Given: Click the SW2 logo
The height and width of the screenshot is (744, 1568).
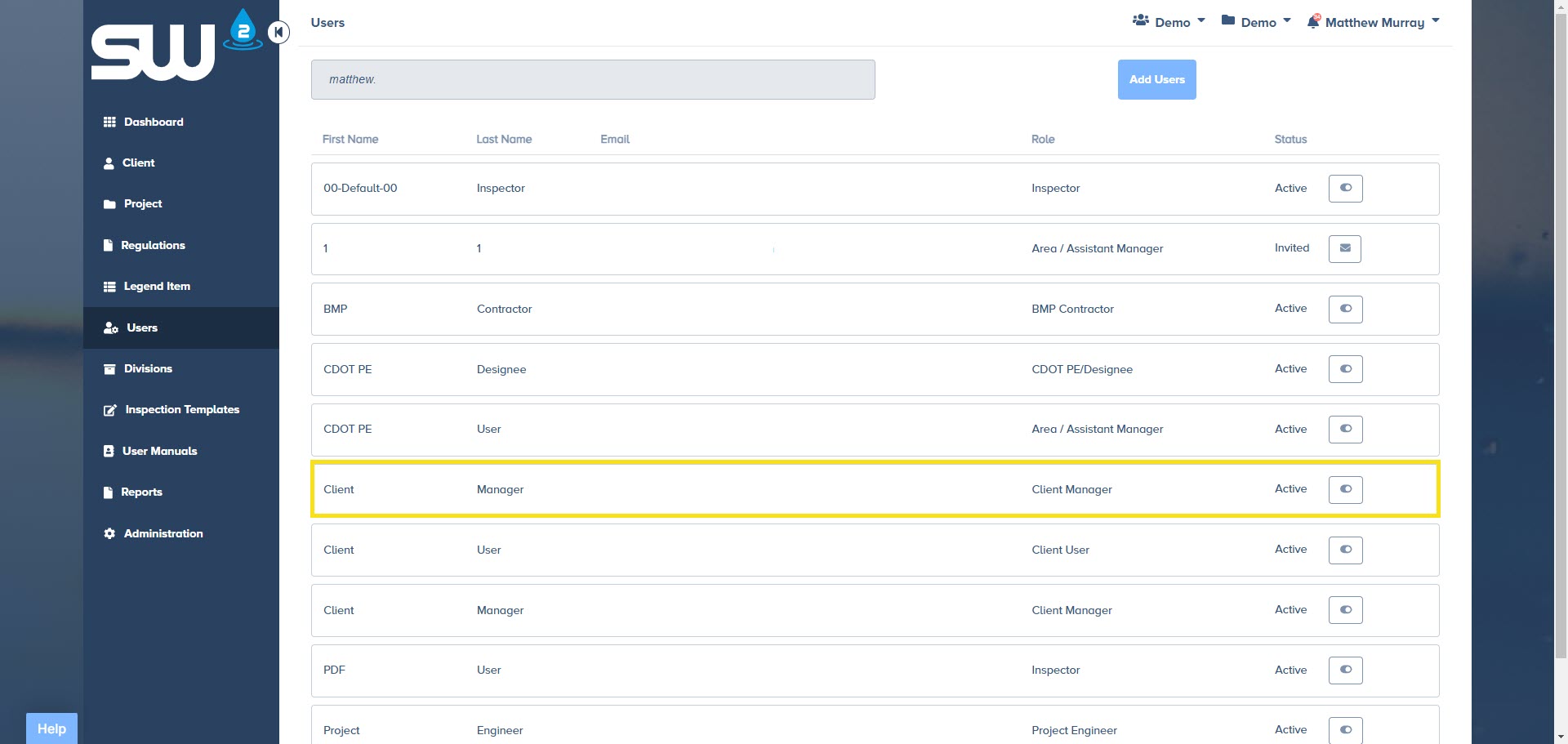Looking at the screenshot, I should (x=176, y=47).
